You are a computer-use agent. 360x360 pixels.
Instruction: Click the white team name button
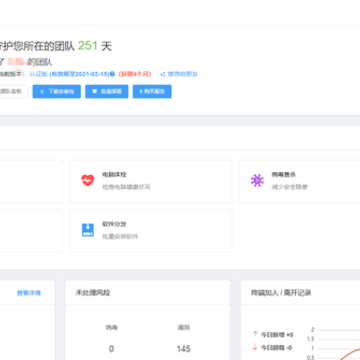coord(14,91)
